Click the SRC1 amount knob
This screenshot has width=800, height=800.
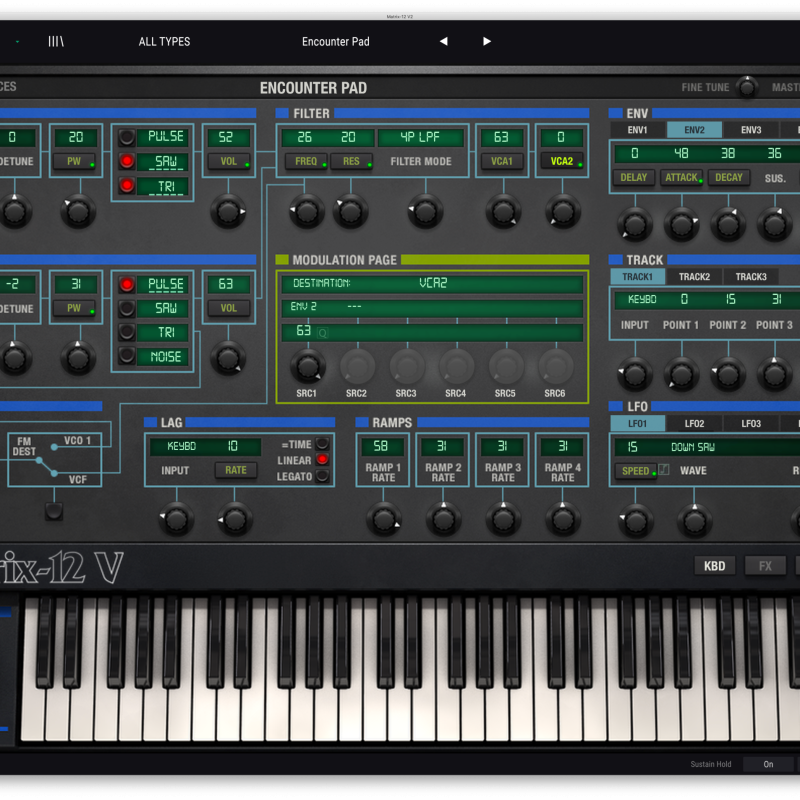308,367
